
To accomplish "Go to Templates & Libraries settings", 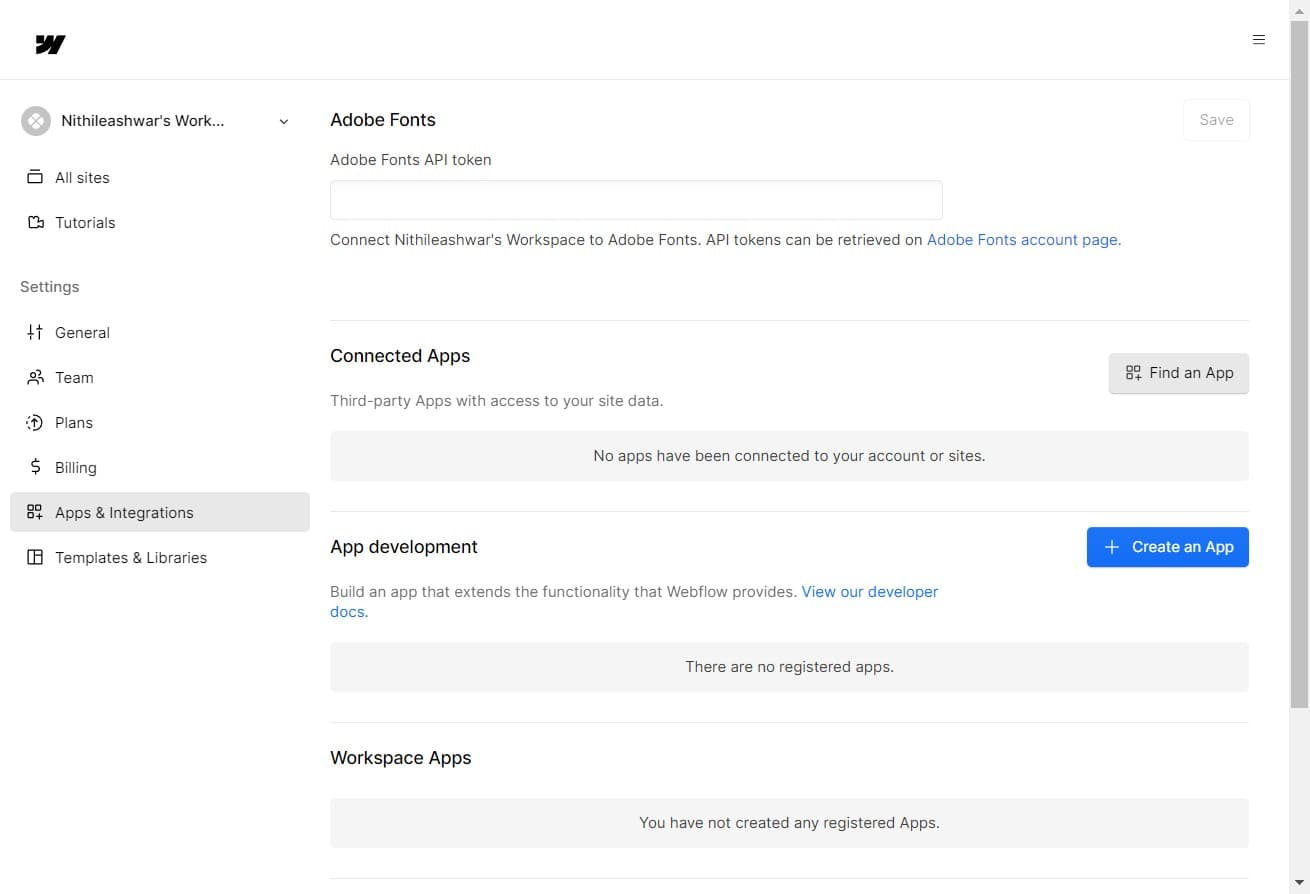I will click(131, 557).
